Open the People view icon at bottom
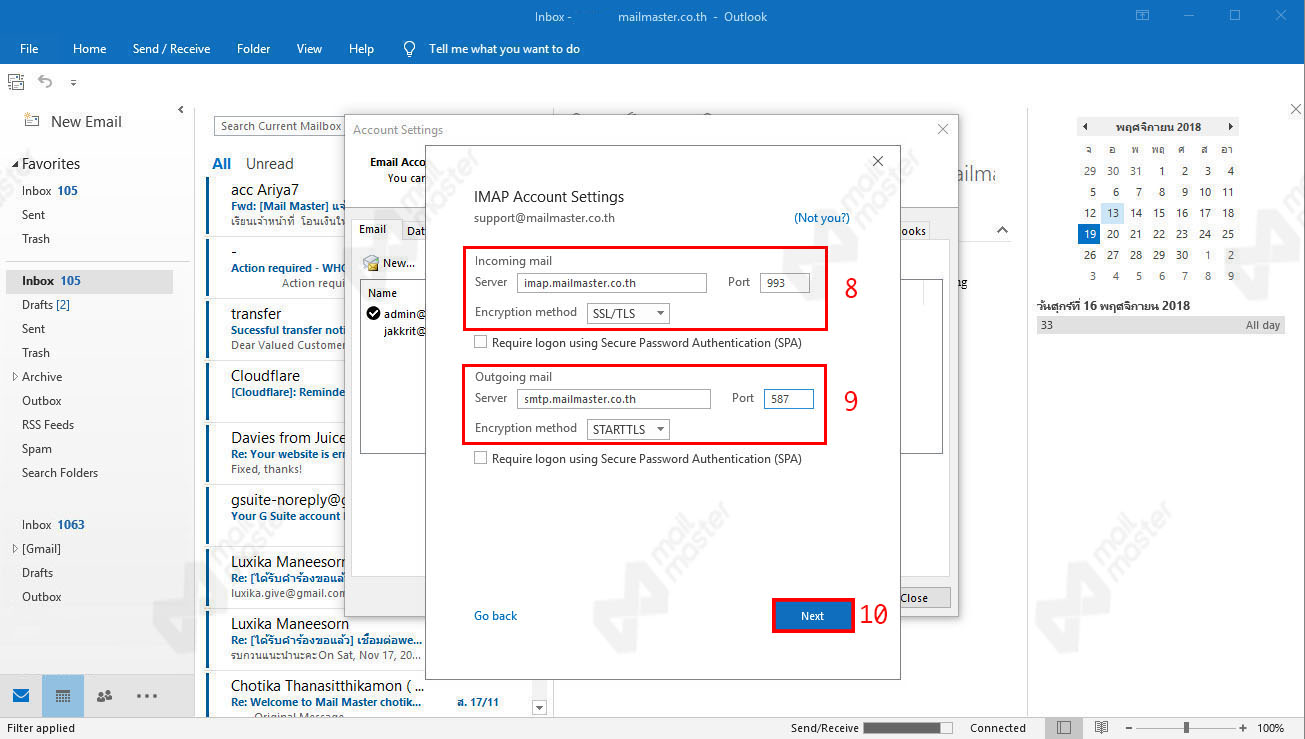 pyautogui.click(x=104, y=696)
